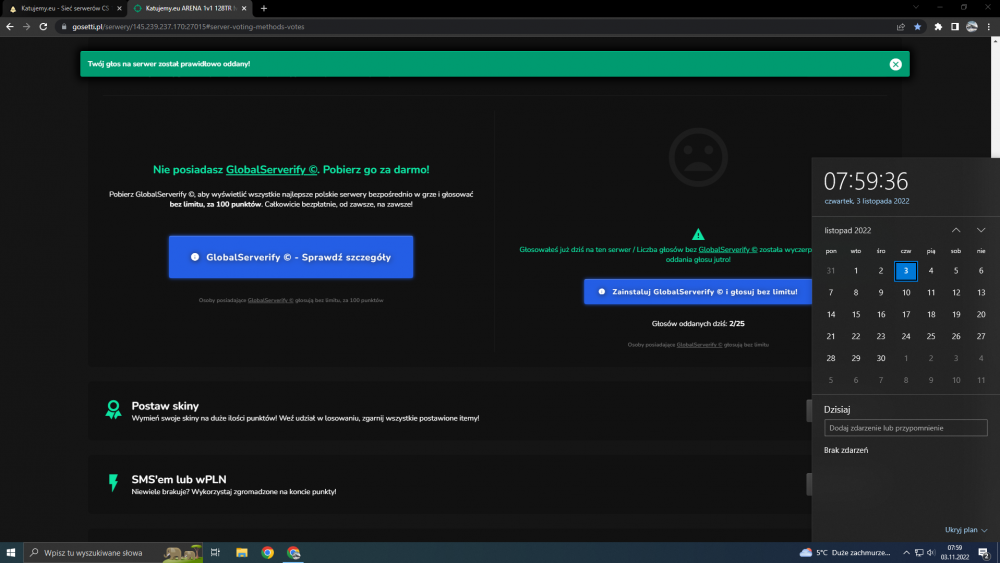Open the browser profile avatar

tap(971, 27)
